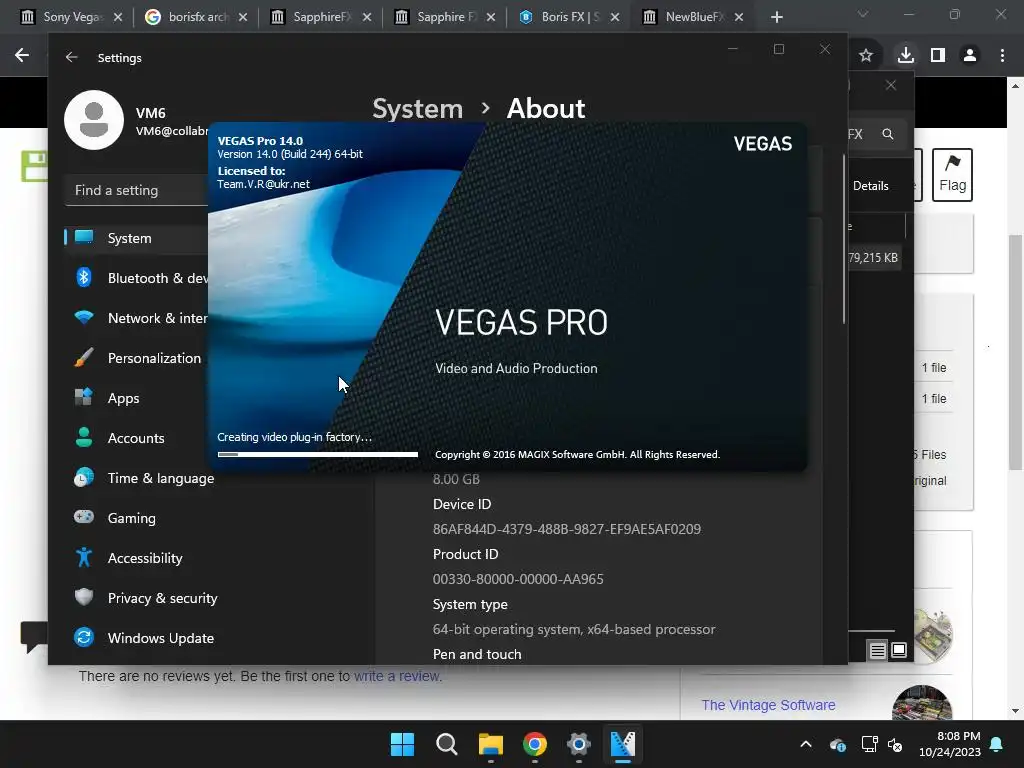This screenshot has height=768, width=1024.
Task: Click the Apps icon in Settings sidebar
Action: 84,398
